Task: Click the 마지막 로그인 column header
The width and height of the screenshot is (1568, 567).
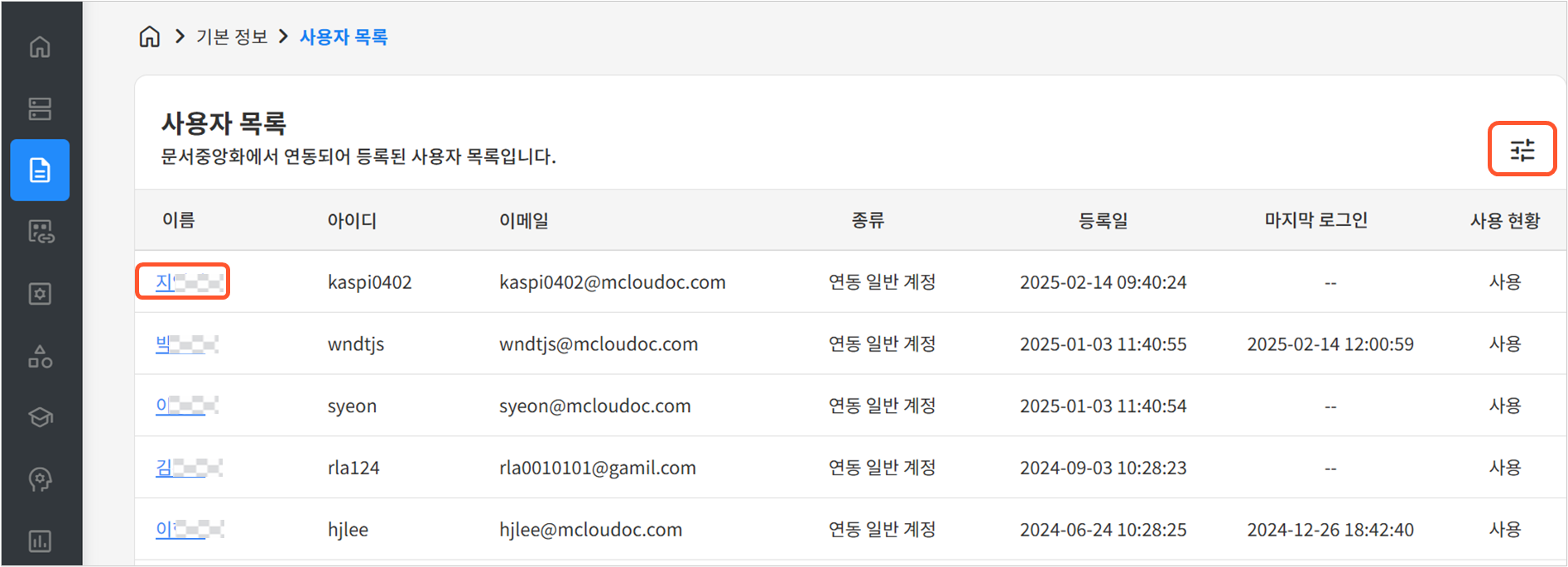Action: click(x=1315, y=220)
